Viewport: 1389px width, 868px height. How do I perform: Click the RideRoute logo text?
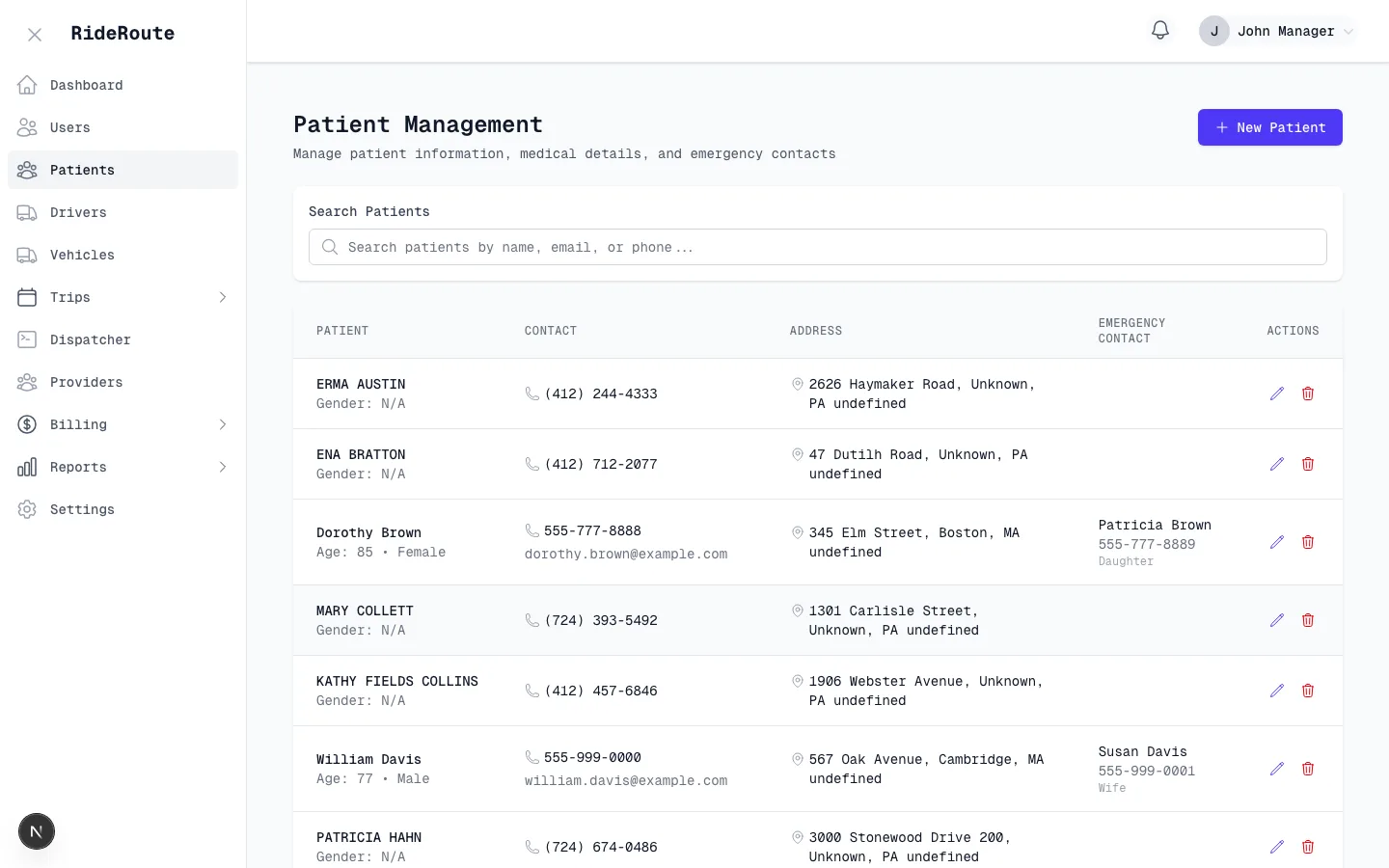(123, 33)
